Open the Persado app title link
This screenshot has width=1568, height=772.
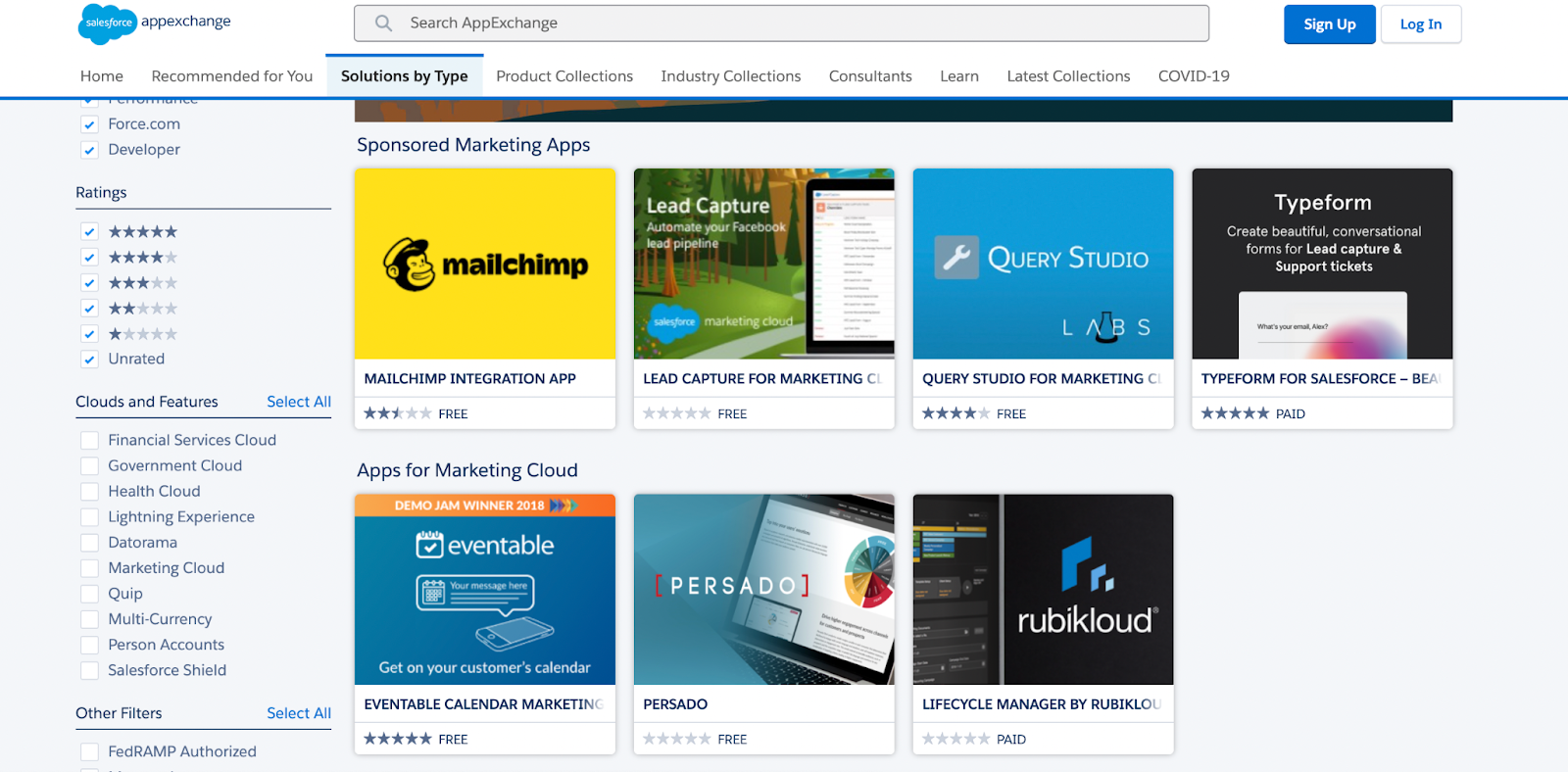pos(675,704)
